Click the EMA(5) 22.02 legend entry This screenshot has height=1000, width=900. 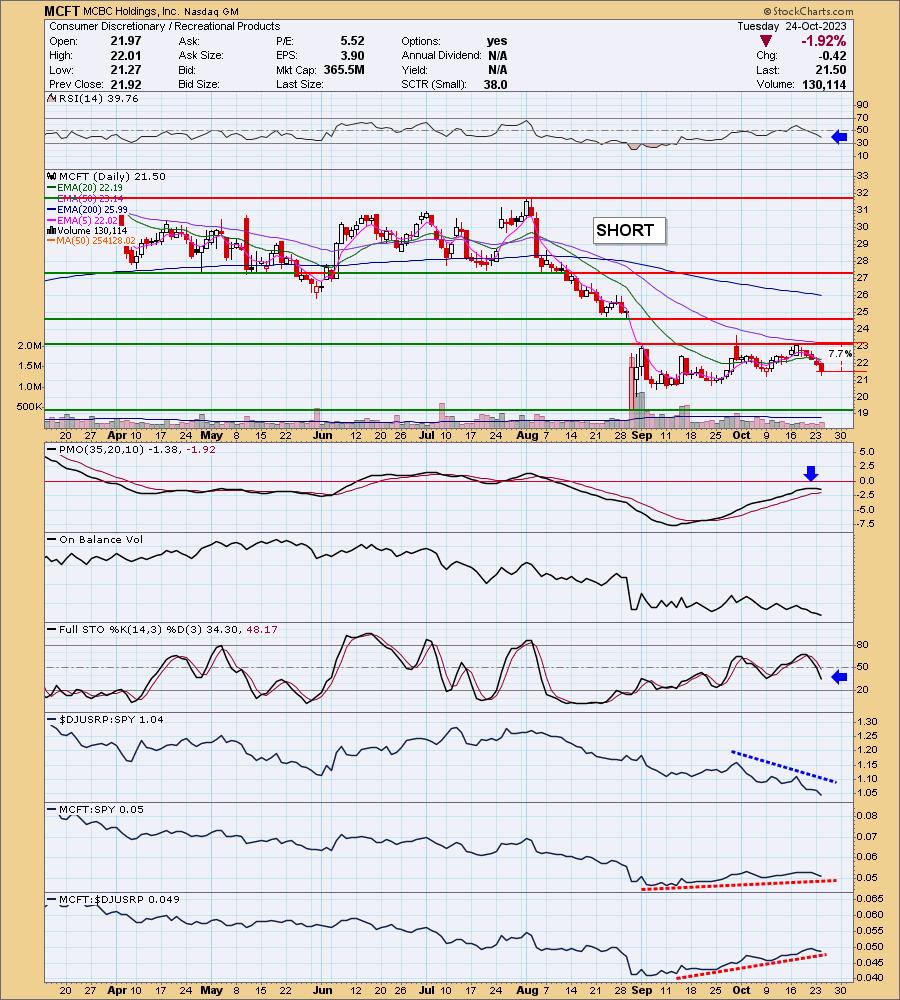click(x=83, y=220)
